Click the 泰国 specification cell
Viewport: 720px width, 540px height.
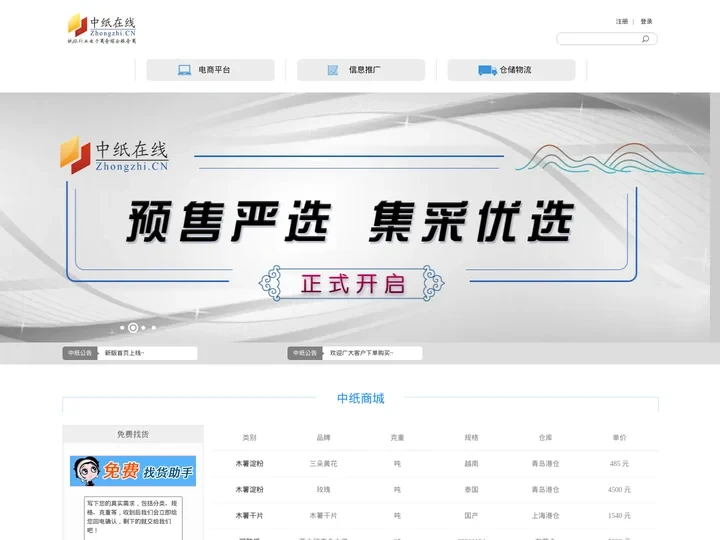tap(472, 489)
